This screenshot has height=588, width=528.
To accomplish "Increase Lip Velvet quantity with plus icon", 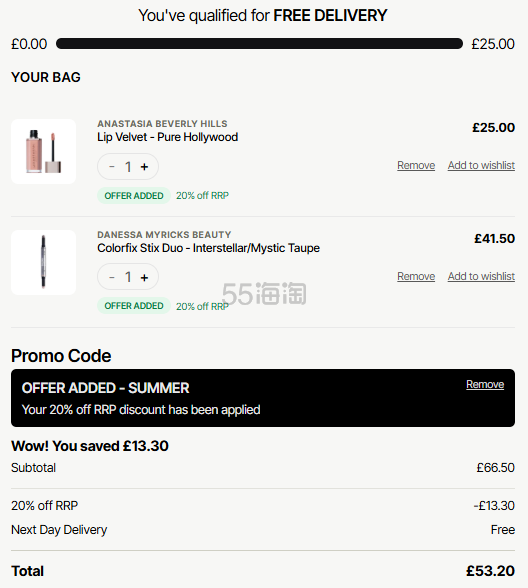I will pyautogui.click(x=144, y=167).
